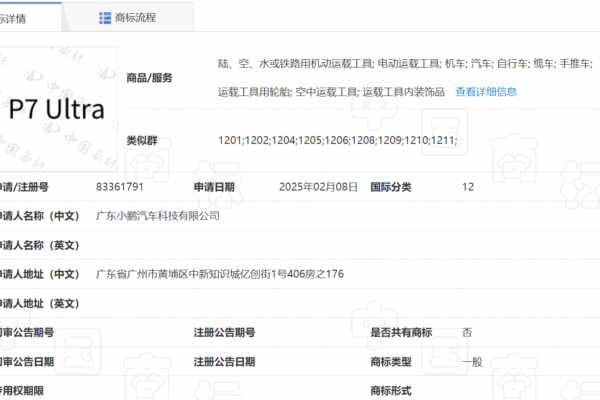Click the 国际分类 label

[x=391, y=187]
